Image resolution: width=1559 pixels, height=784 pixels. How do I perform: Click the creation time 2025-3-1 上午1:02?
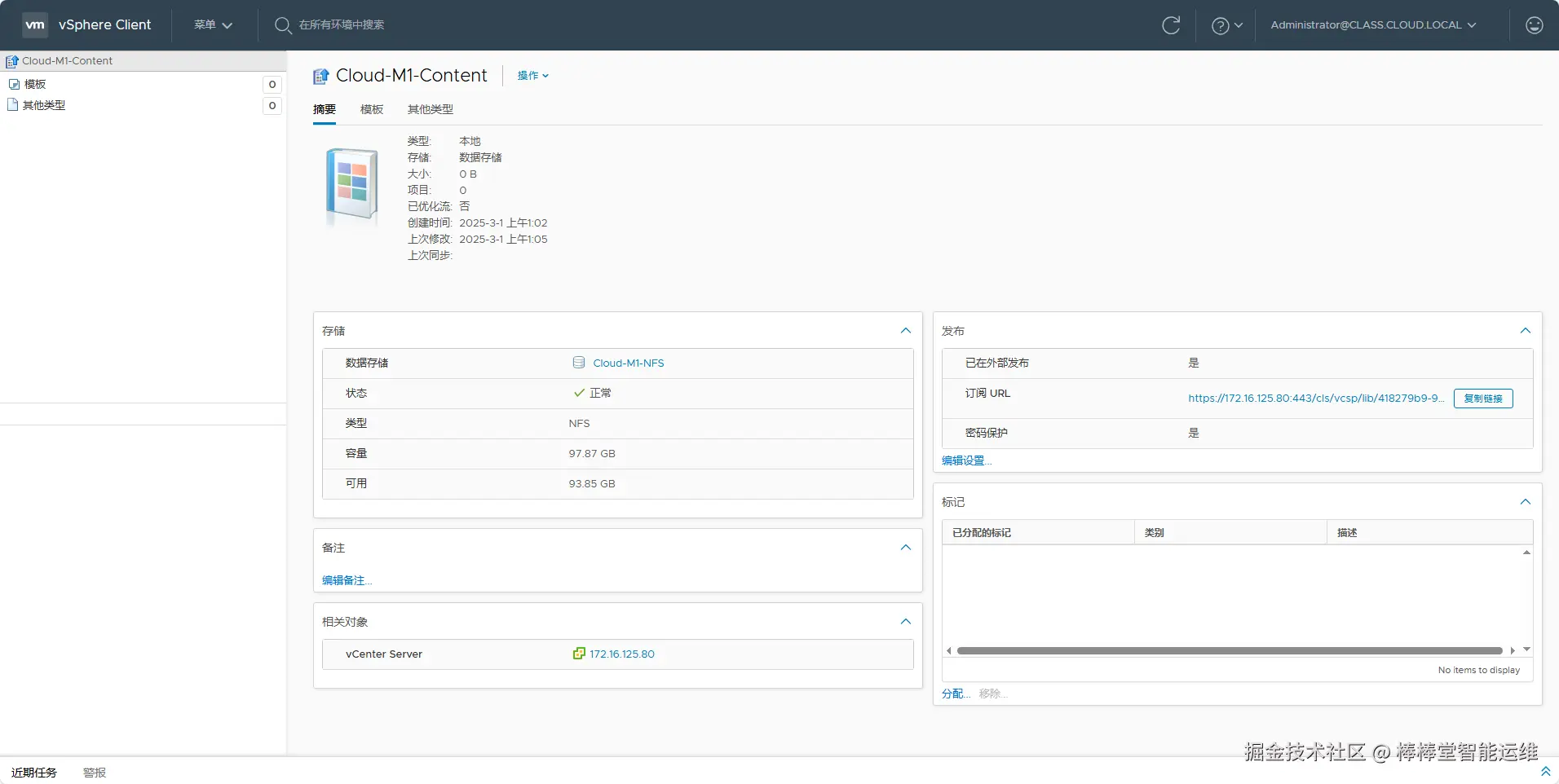pos(503,222)
